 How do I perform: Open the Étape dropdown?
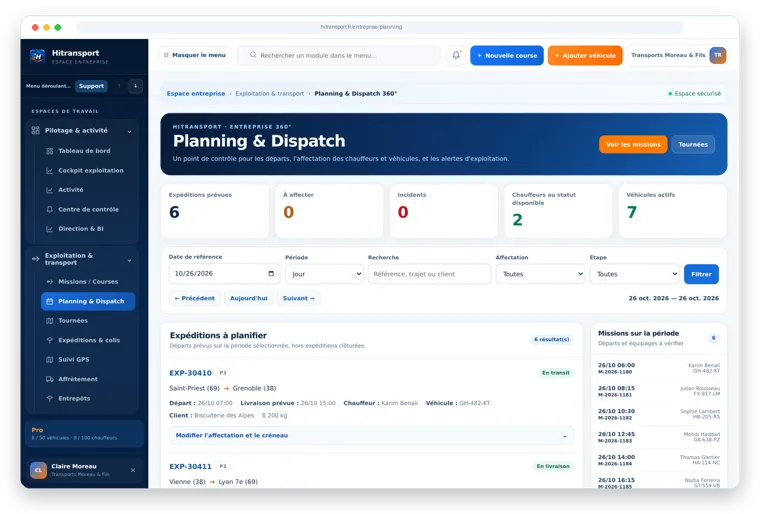(634, 274)
